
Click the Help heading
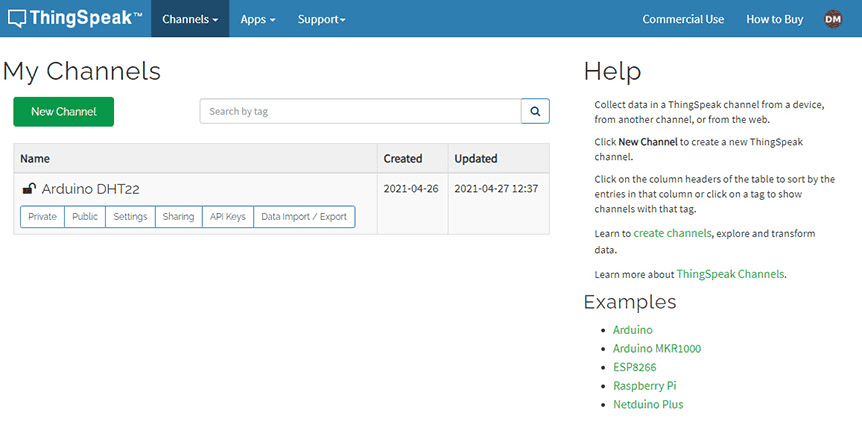click(612, 71)
